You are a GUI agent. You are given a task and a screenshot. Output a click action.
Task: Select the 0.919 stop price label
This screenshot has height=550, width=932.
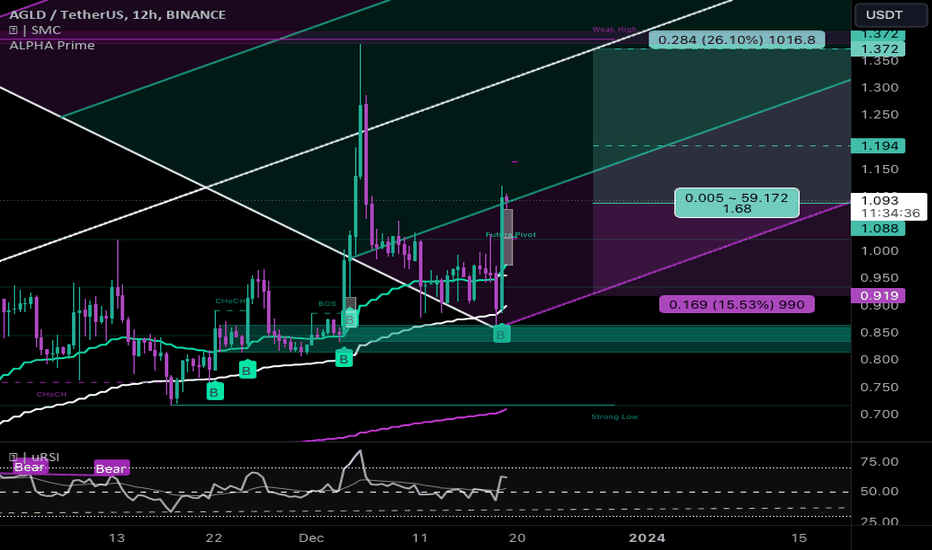pos(878,296)
